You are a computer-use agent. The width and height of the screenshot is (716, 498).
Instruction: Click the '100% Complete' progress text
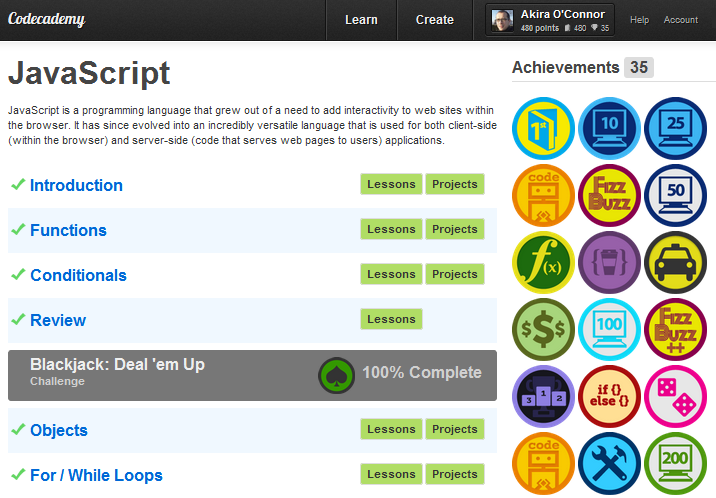pos(422,372)
